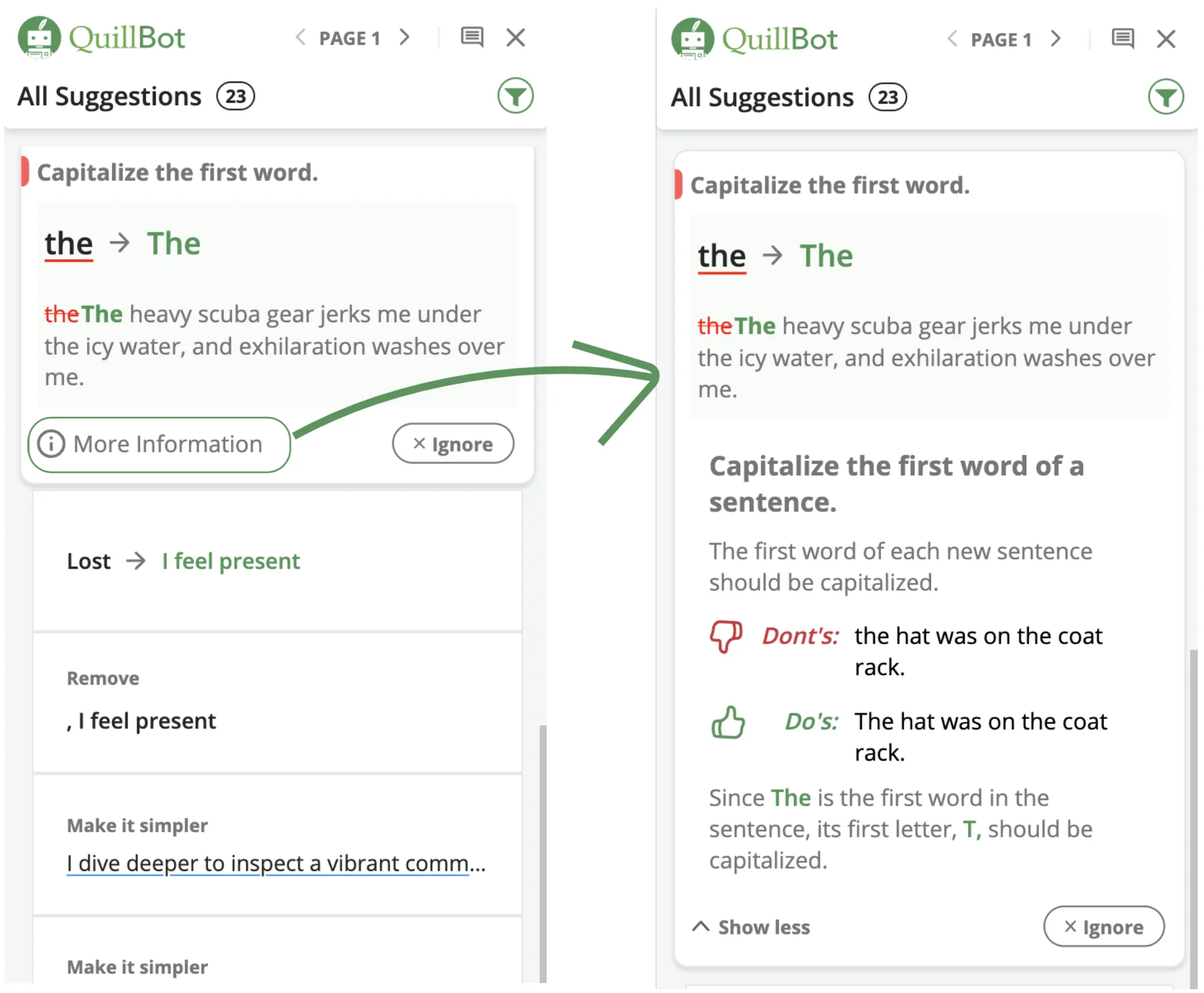Ignore the capitalization suggestion

tap(453, 444)
